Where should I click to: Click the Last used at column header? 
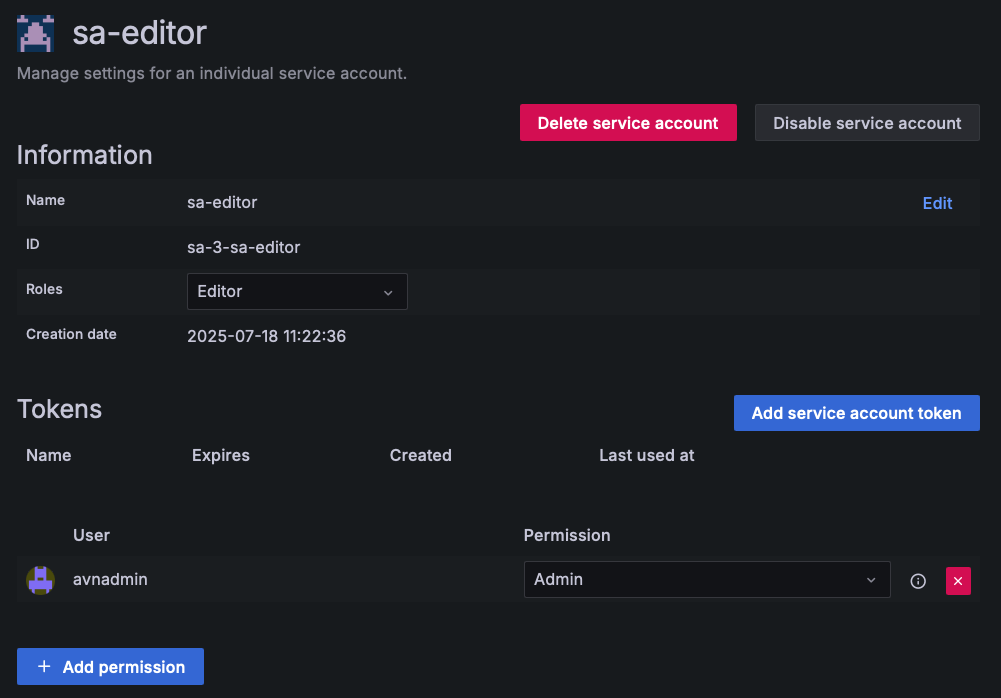[646, 455]
